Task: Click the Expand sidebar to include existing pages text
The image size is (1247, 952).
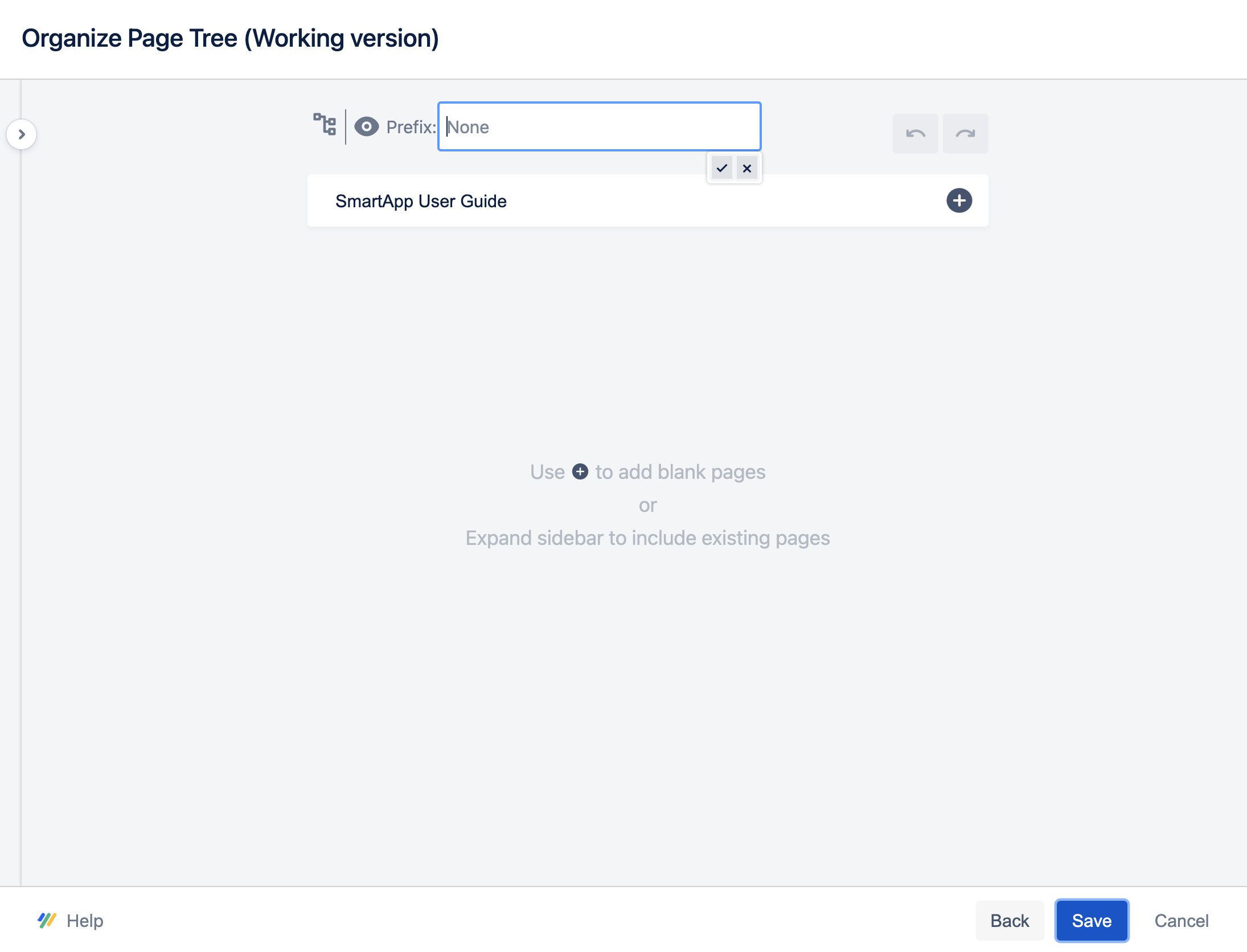Action: [647, 537]
